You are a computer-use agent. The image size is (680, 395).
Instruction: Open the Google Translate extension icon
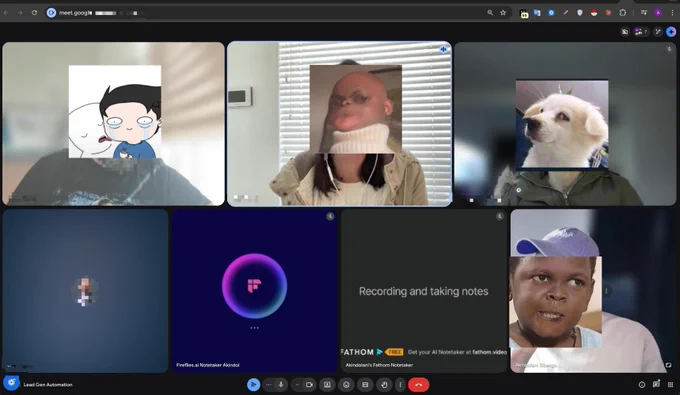[537, 13]
